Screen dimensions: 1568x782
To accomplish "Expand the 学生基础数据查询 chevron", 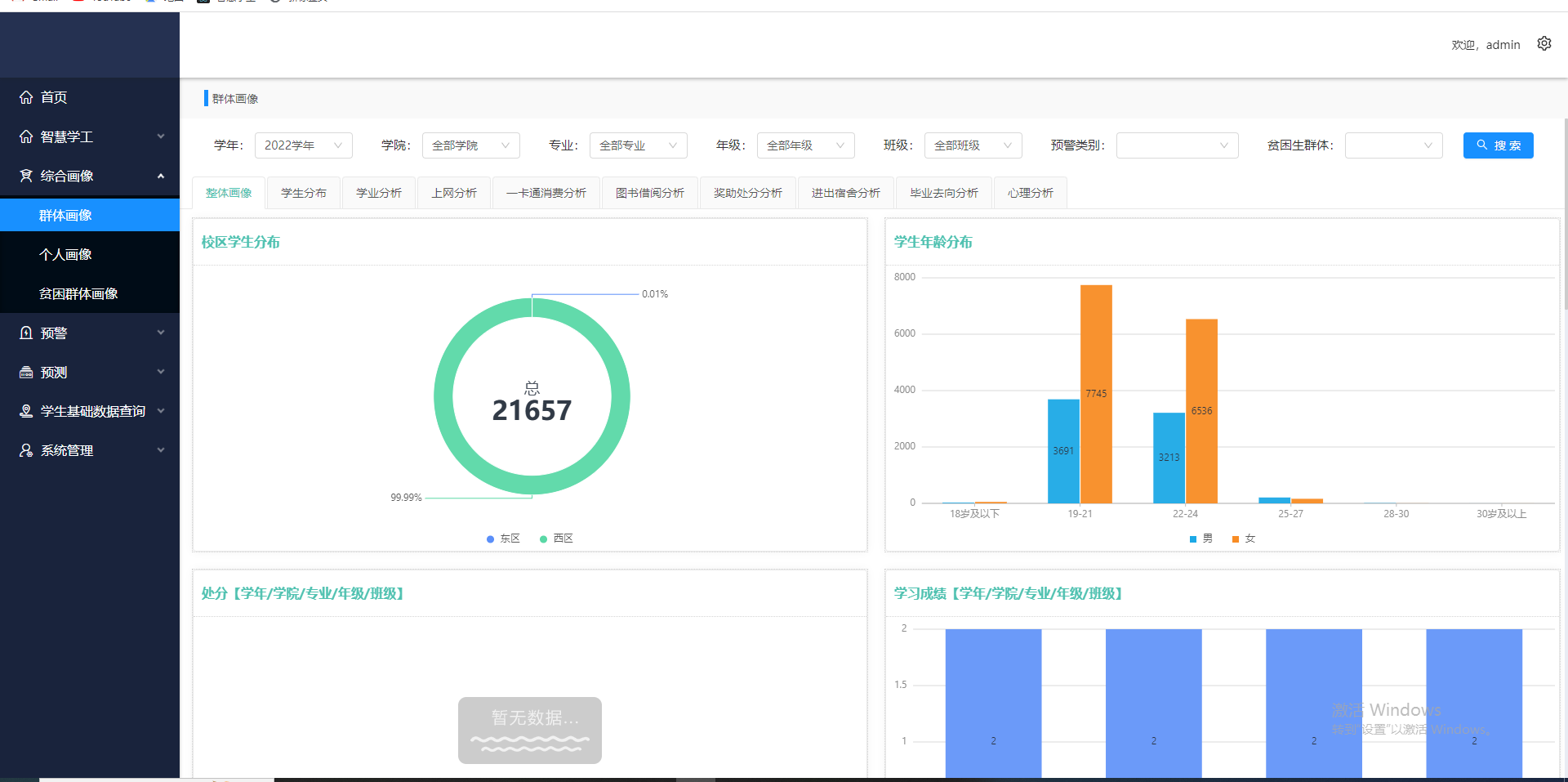I will [161, 411].
